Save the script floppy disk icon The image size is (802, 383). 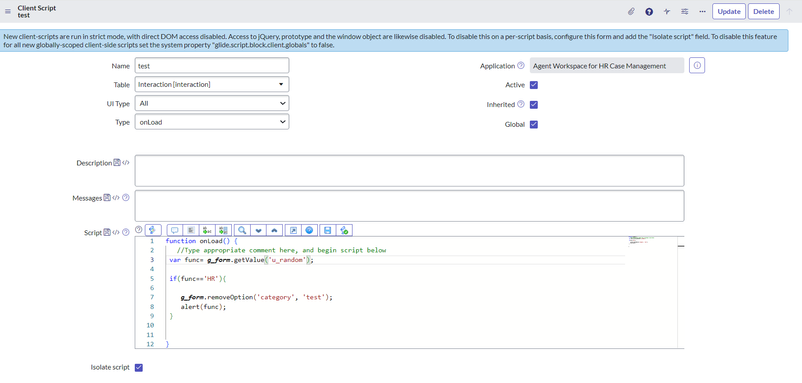coord(328,230)
